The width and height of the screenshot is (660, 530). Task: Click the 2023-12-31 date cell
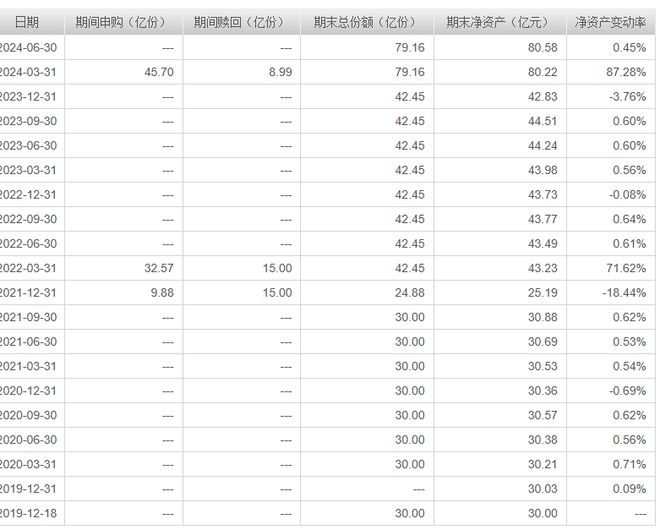pos(28,96)
